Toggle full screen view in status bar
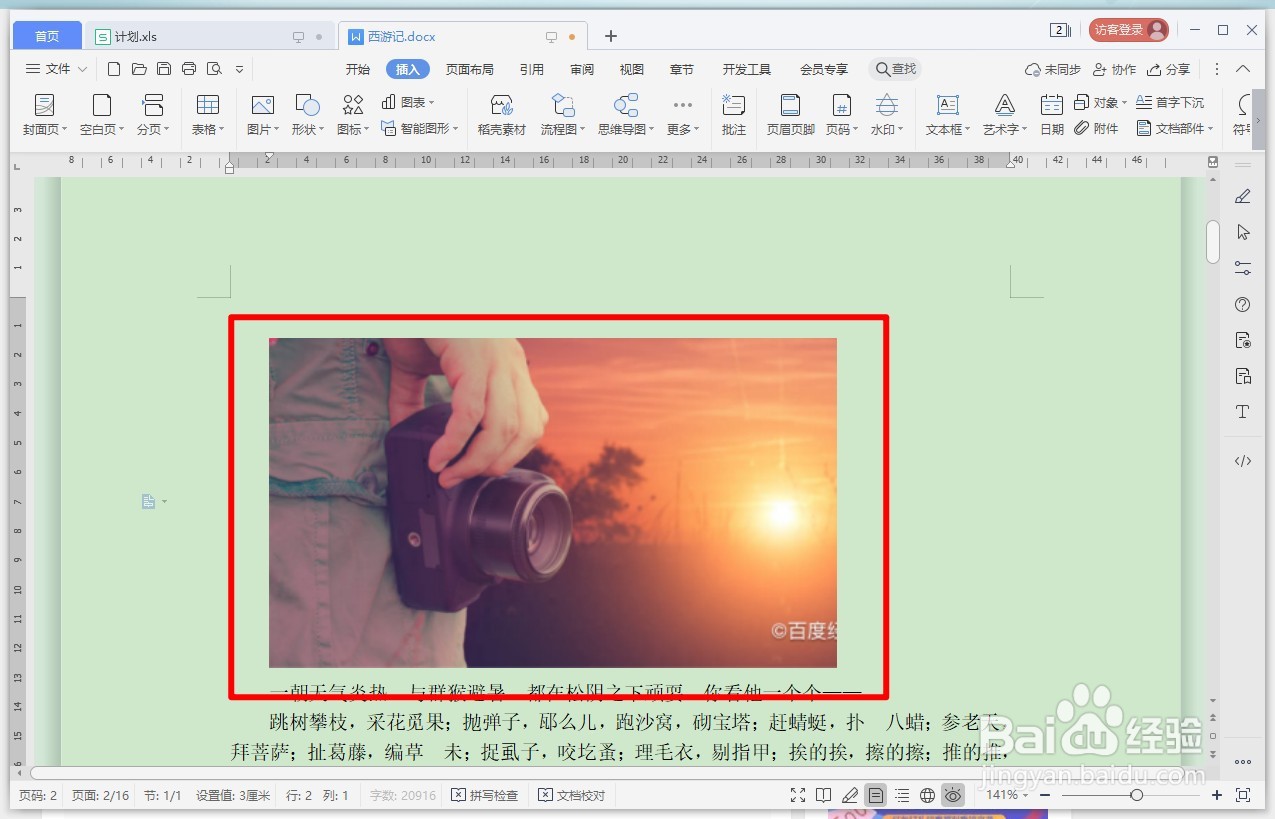Viewport: 1275px width, 819px height. [x=797, y=795]
